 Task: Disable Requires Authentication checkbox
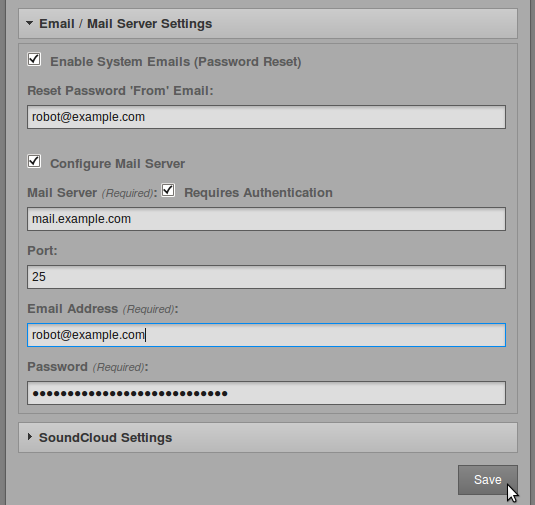pyautogui.click(x=168, y=190)
